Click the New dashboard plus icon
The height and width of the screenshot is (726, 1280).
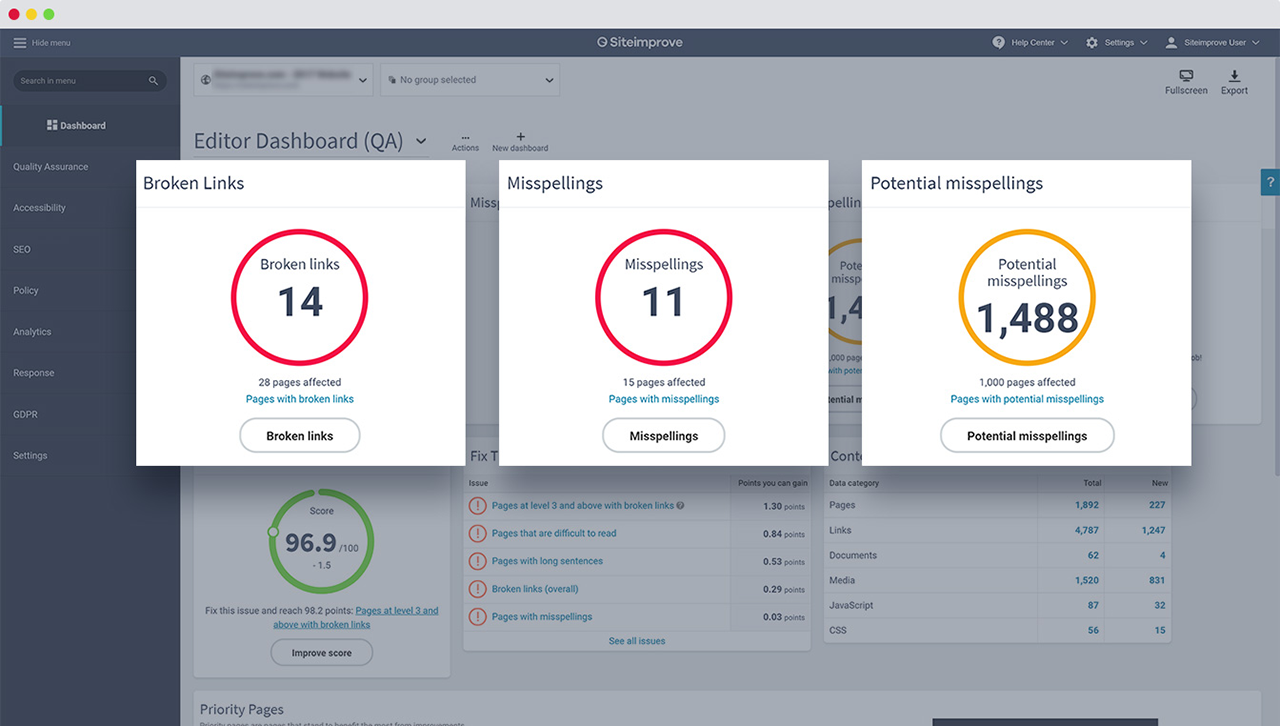pos(519,138)
